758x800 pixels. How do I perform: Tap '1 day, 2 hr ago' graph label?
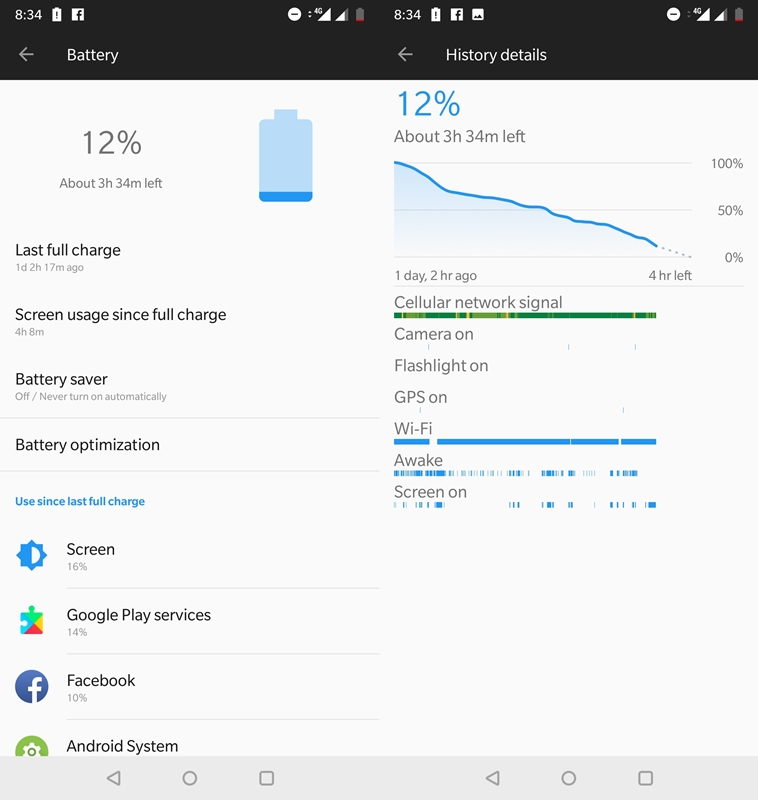pyautogui.click(x=436, y=276)
